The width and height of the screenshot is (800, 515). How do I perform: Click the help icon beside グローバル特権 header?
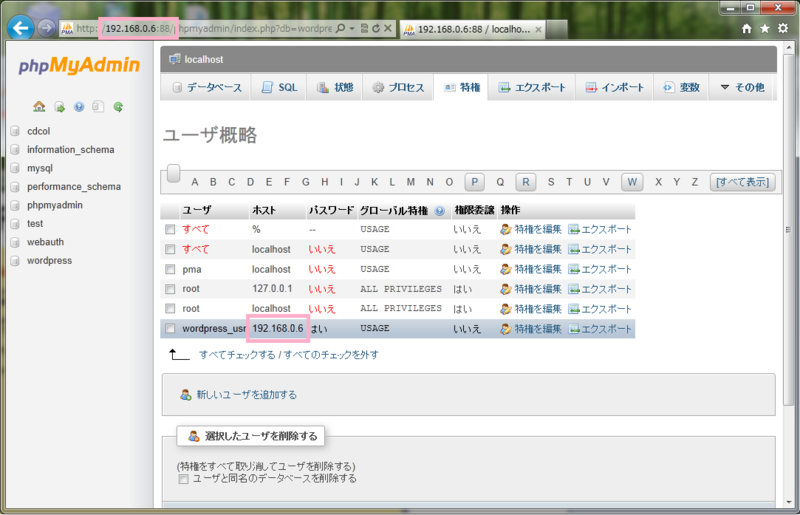pos(439,211)
